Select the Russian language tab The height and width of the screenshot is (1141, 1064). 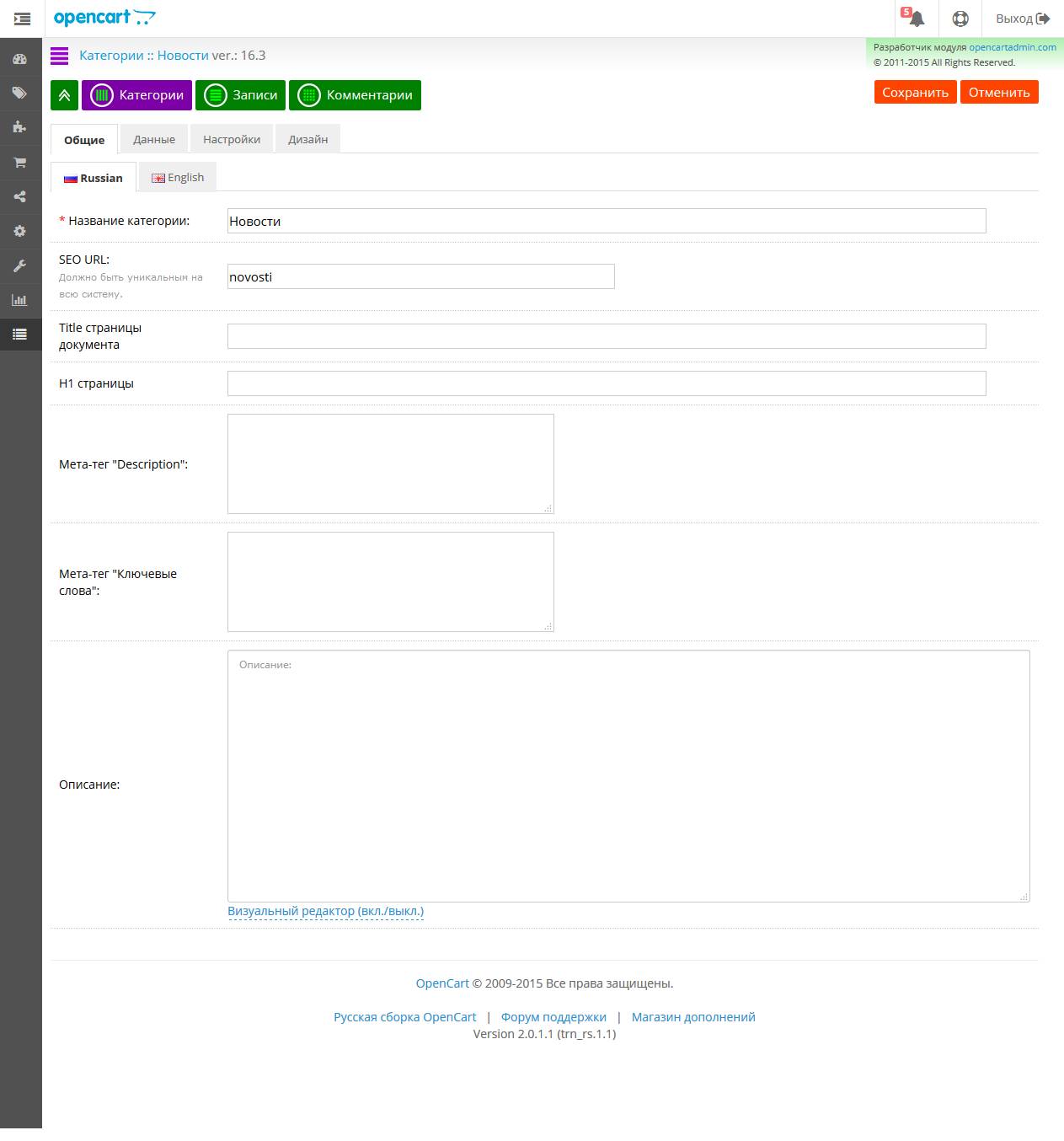point(94,178)
